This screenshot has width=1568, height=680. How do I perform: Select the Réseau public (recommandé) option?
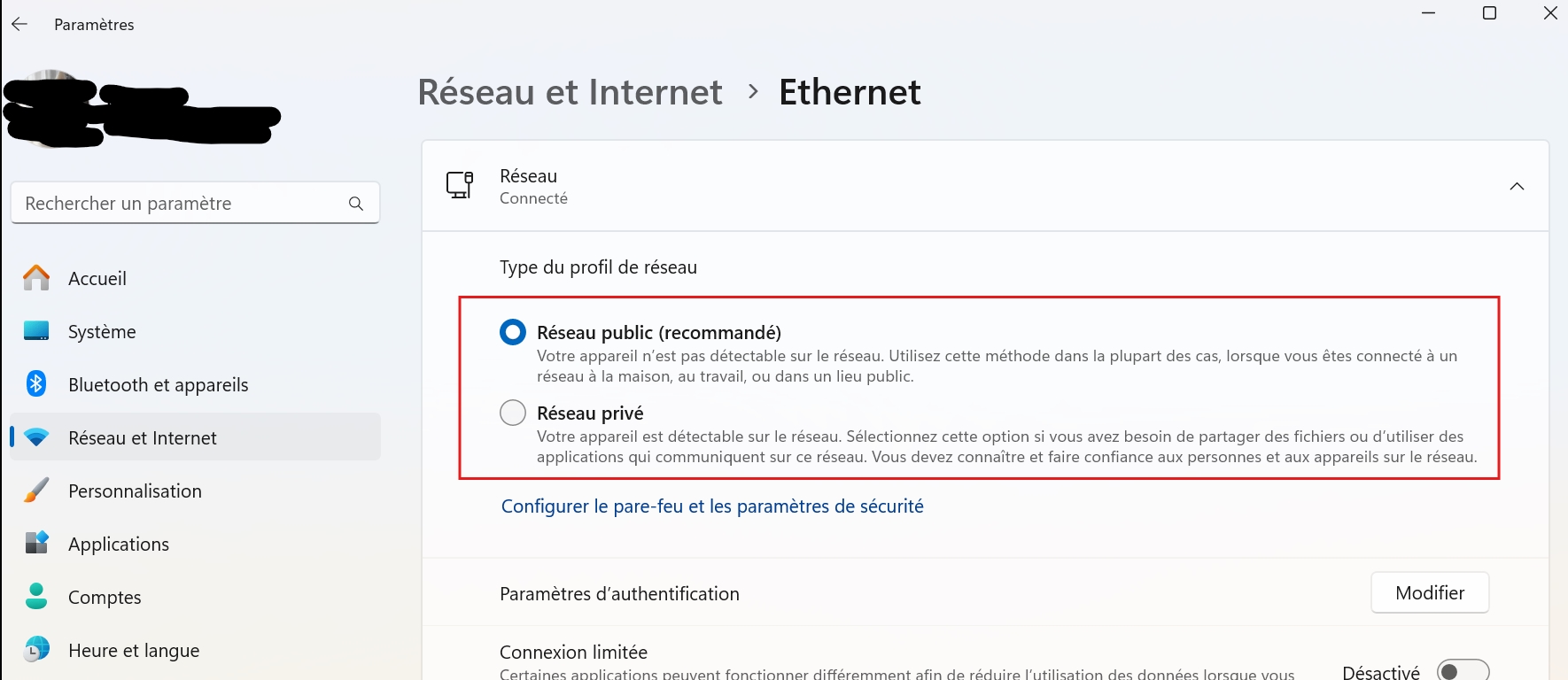(x=512, y=332)
